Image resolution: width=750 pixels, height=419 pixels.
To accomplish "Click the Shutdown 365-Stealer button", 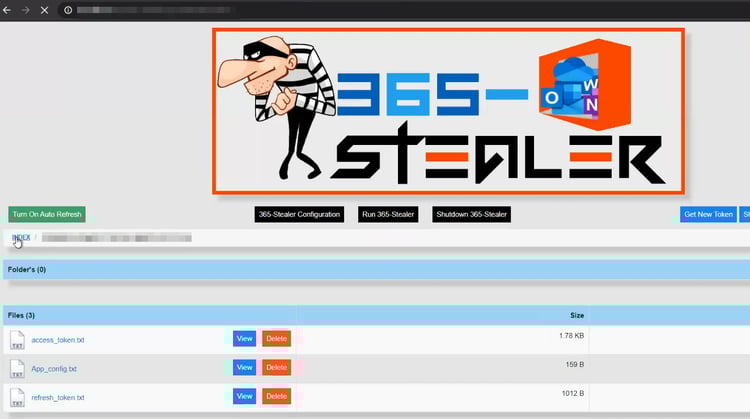I will 472,214.
